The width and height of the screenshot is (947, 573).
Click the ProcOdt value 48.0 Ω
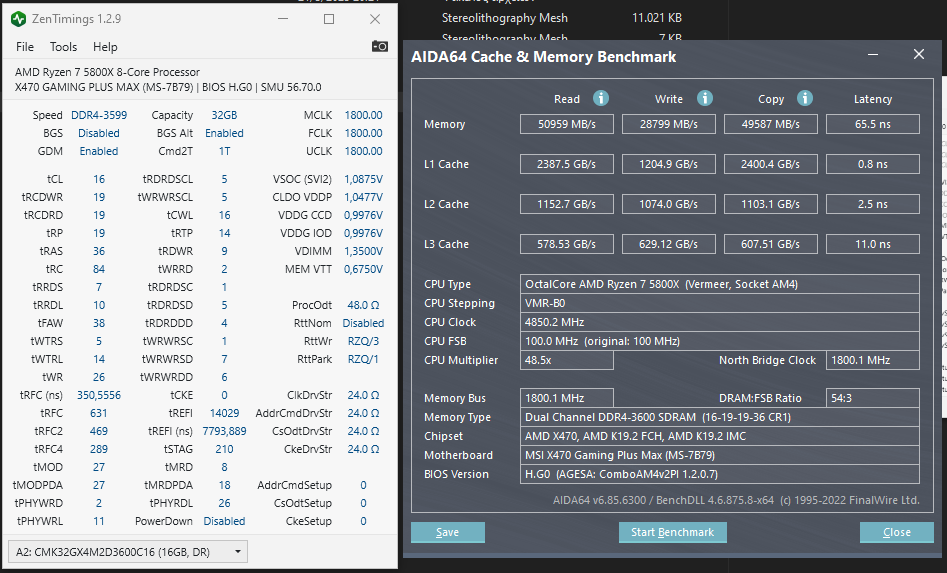[363, 305]
